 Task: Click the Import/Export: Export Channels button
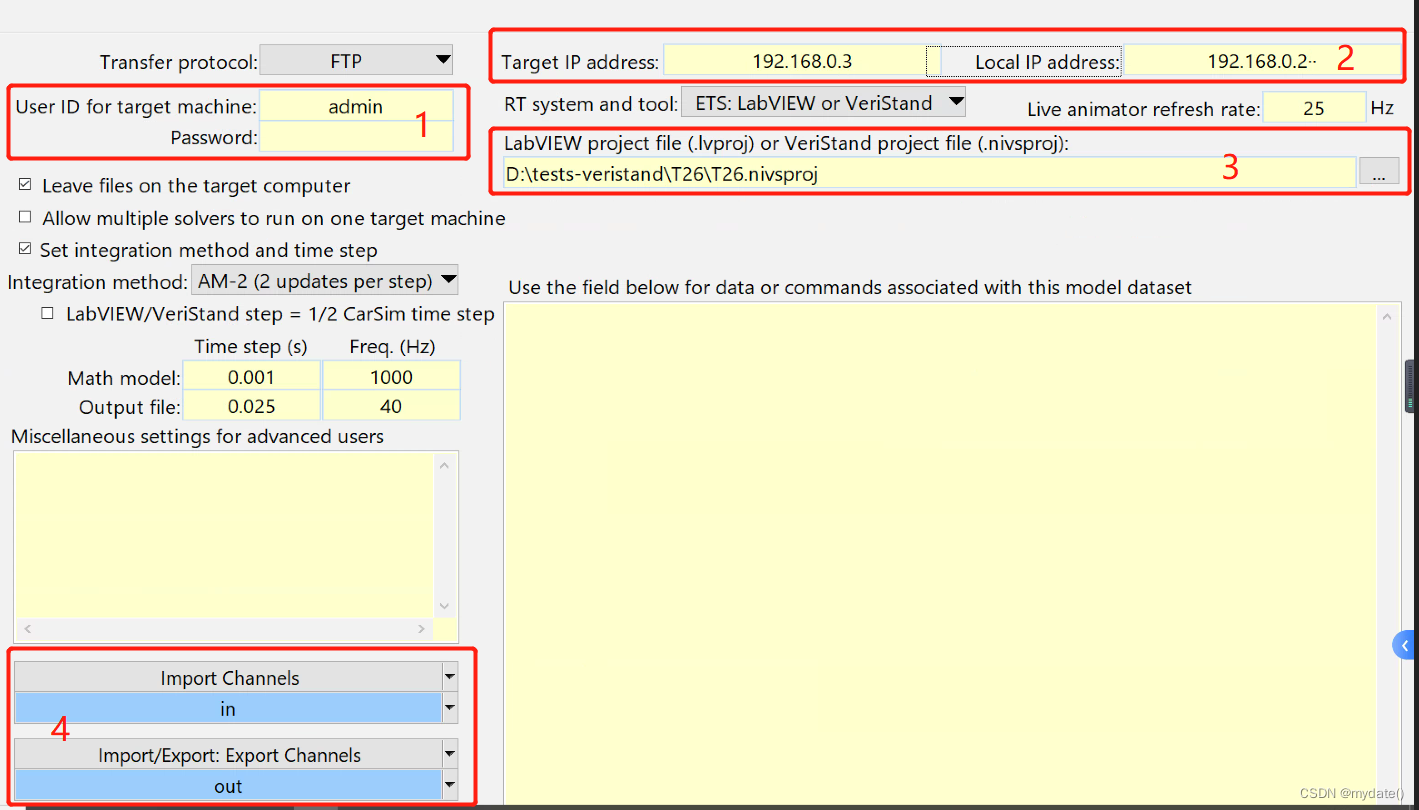(228, 754)
